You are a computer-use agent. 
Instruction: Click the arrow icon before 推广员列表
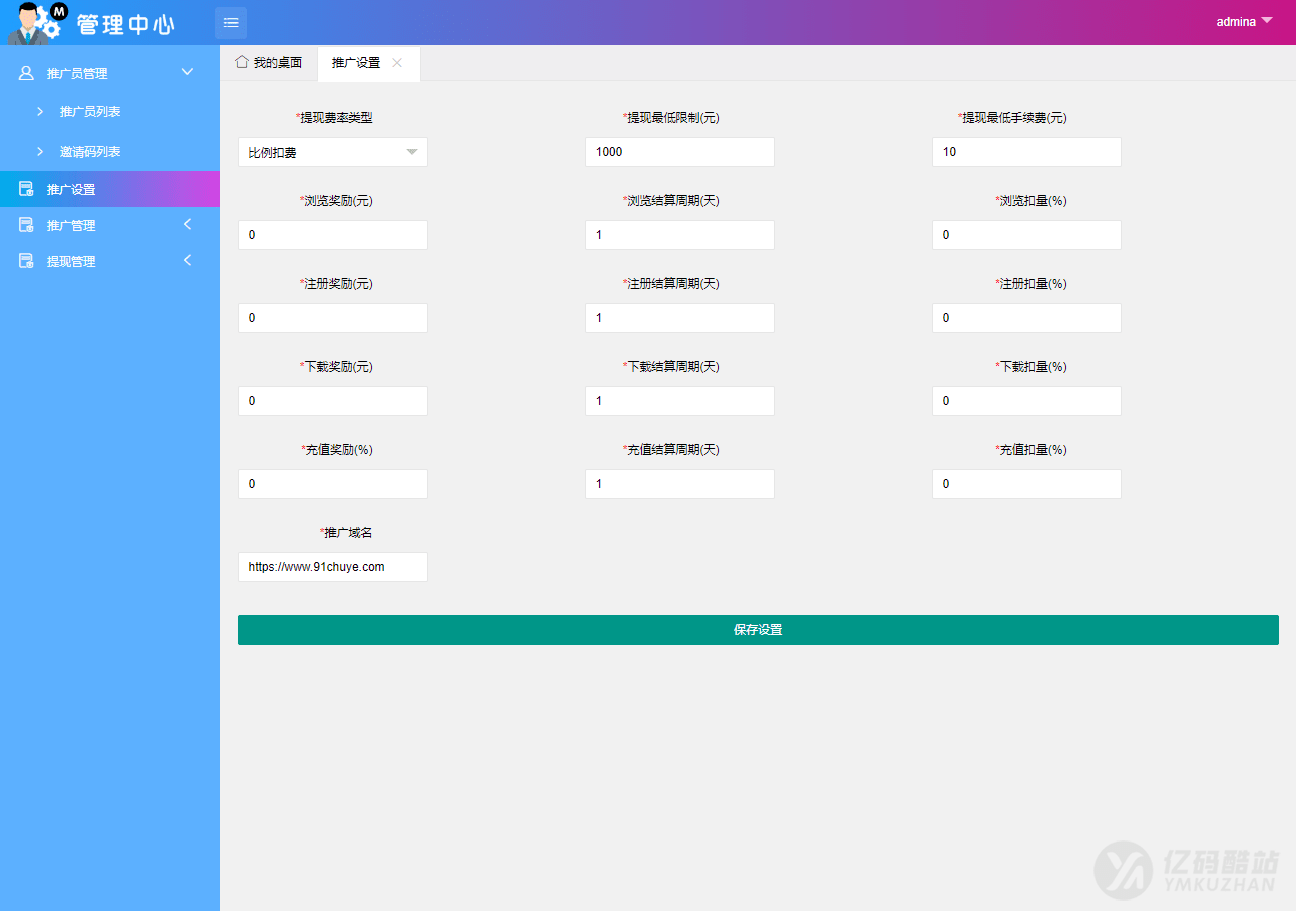(40, 111)
